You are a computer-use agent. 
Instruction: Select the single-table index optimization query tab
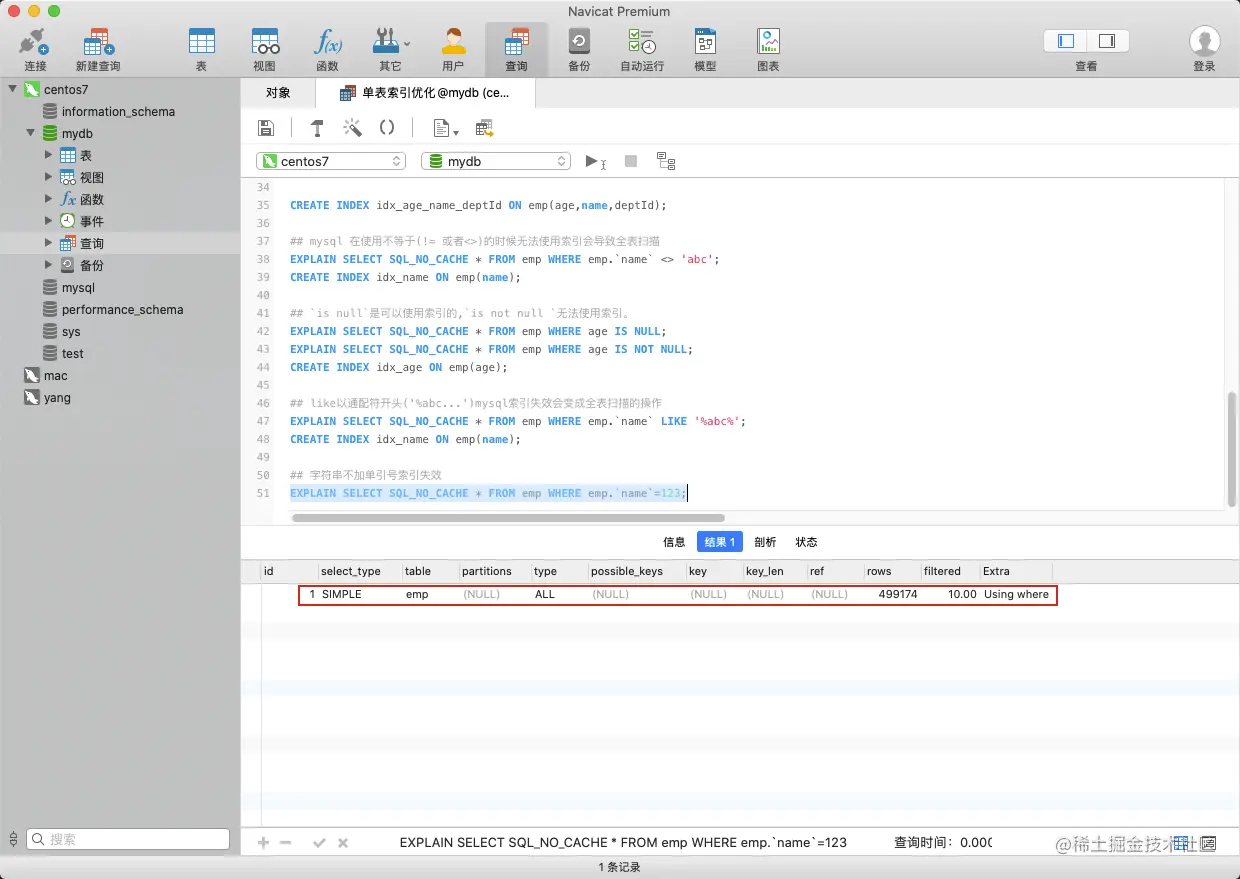[x=425, y=93]
